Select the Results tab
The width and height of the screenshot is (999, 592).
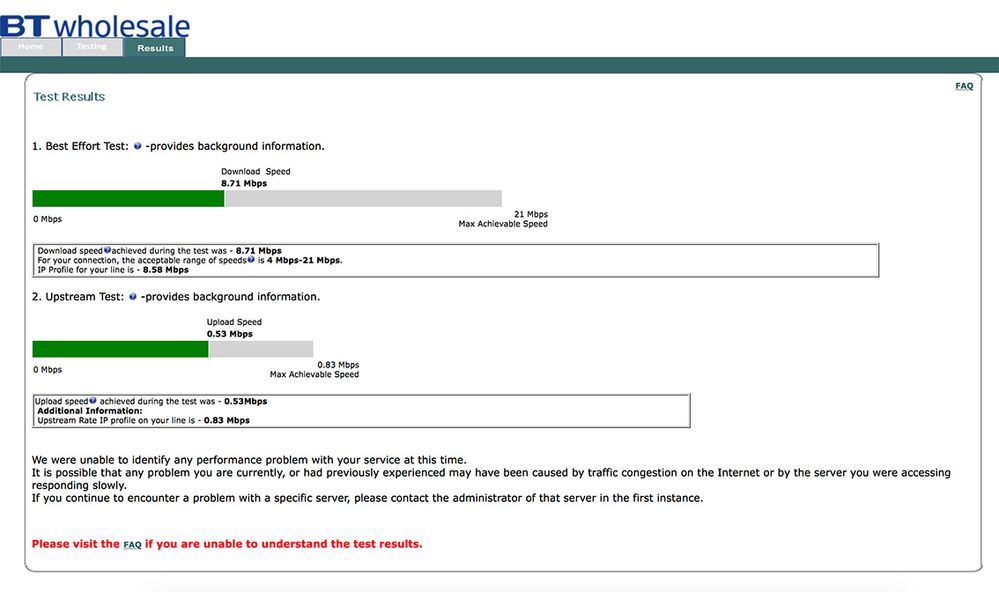click(155, 48)
